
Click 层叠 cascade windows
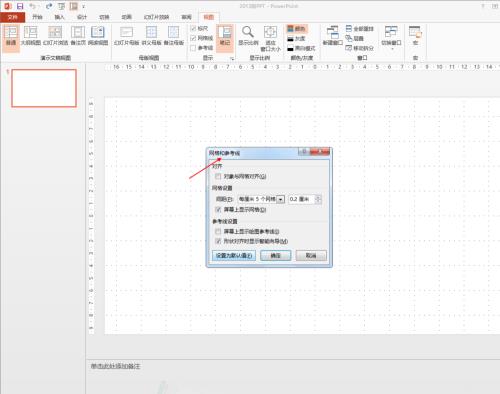[354, 38]
